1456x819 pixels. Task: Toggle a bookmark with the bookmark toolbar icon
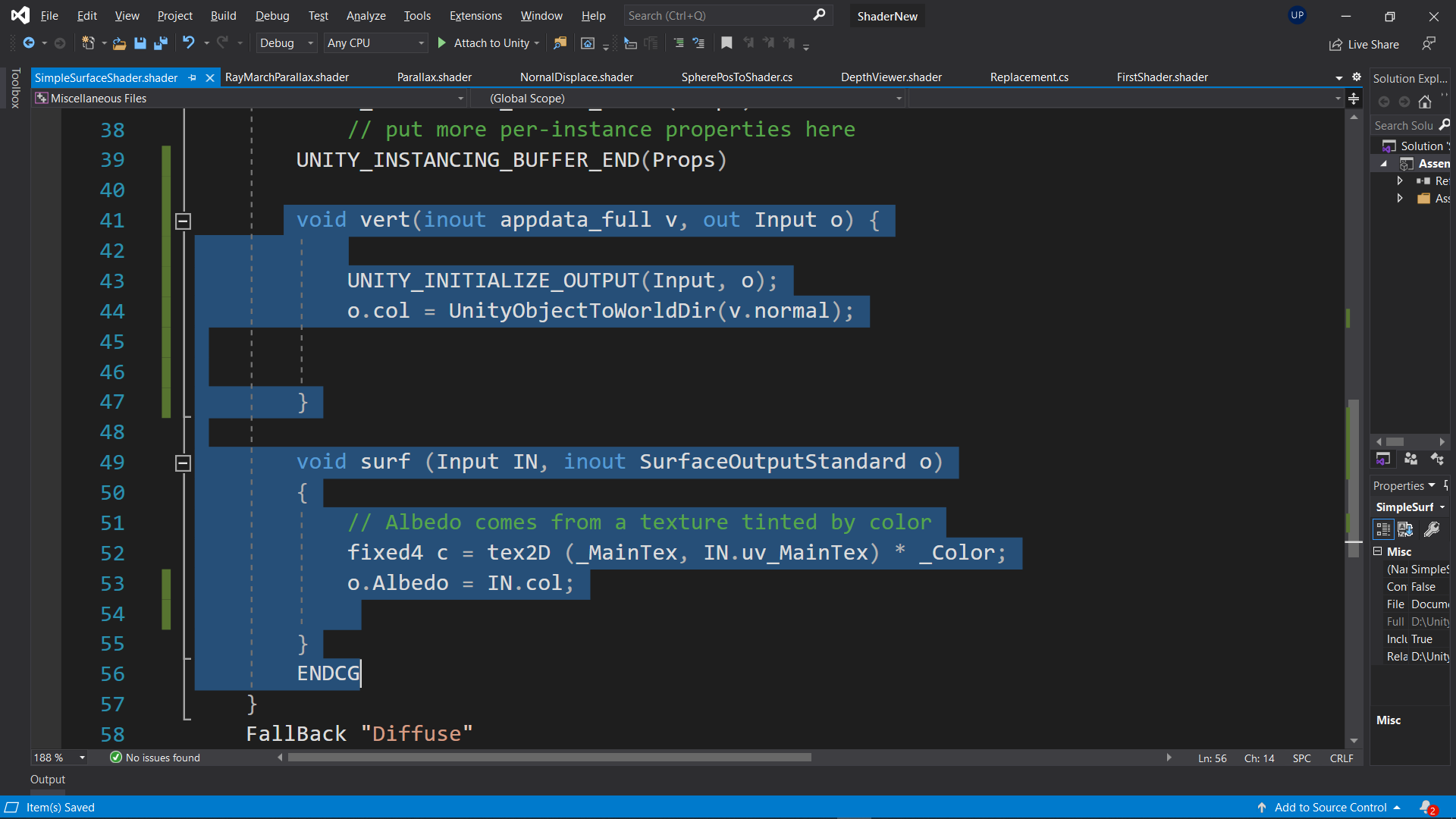[x=726, y=43]
